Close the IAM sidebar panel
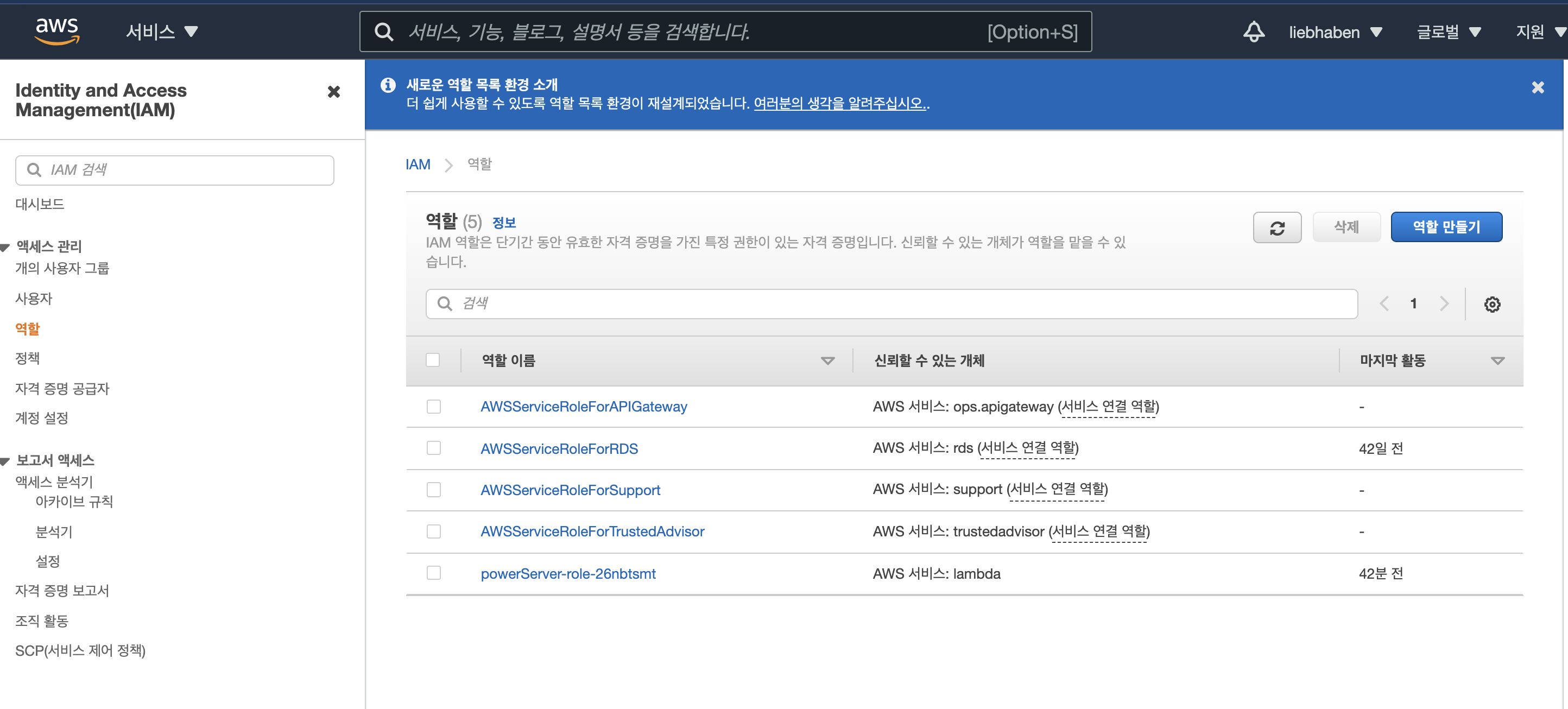 click(333, 92)
